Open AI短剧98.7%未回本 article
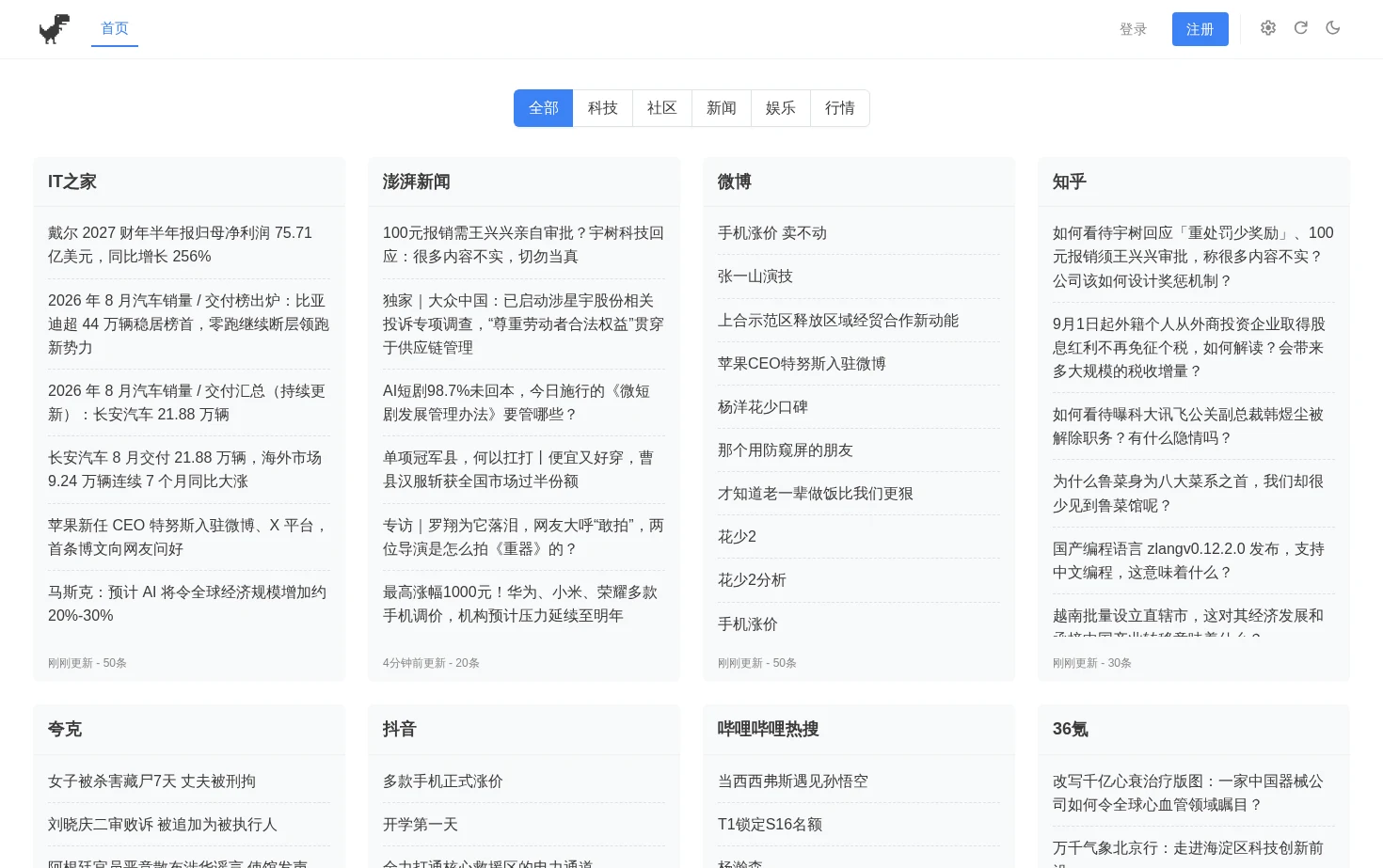This screenshot has width=1383, height=868. (524, 402)
